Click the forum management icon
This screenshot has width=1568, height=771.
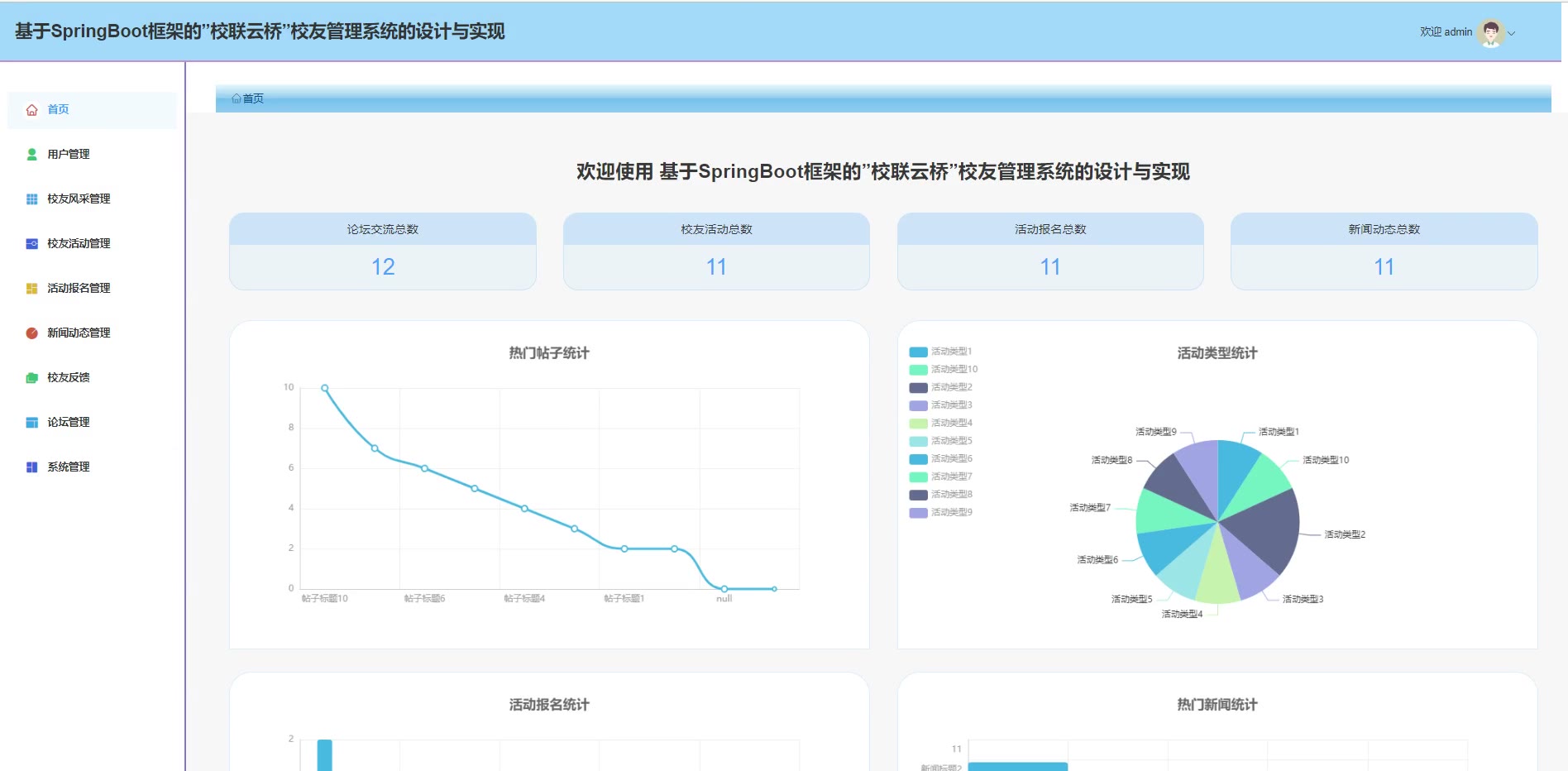[31, 423]
